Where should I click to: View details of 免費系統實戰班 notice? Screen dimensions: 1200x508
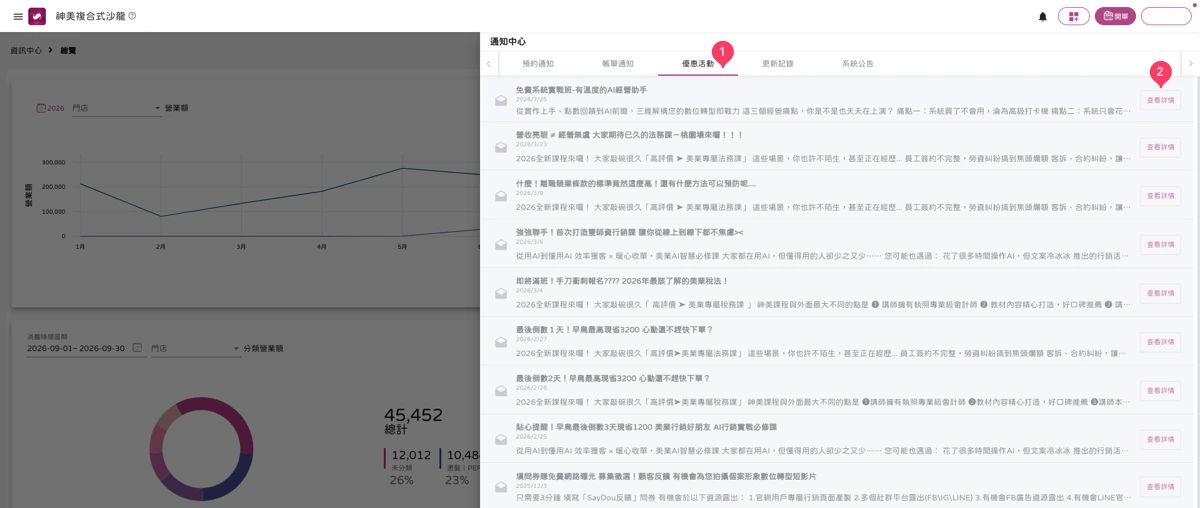[x=1160, y=100]
